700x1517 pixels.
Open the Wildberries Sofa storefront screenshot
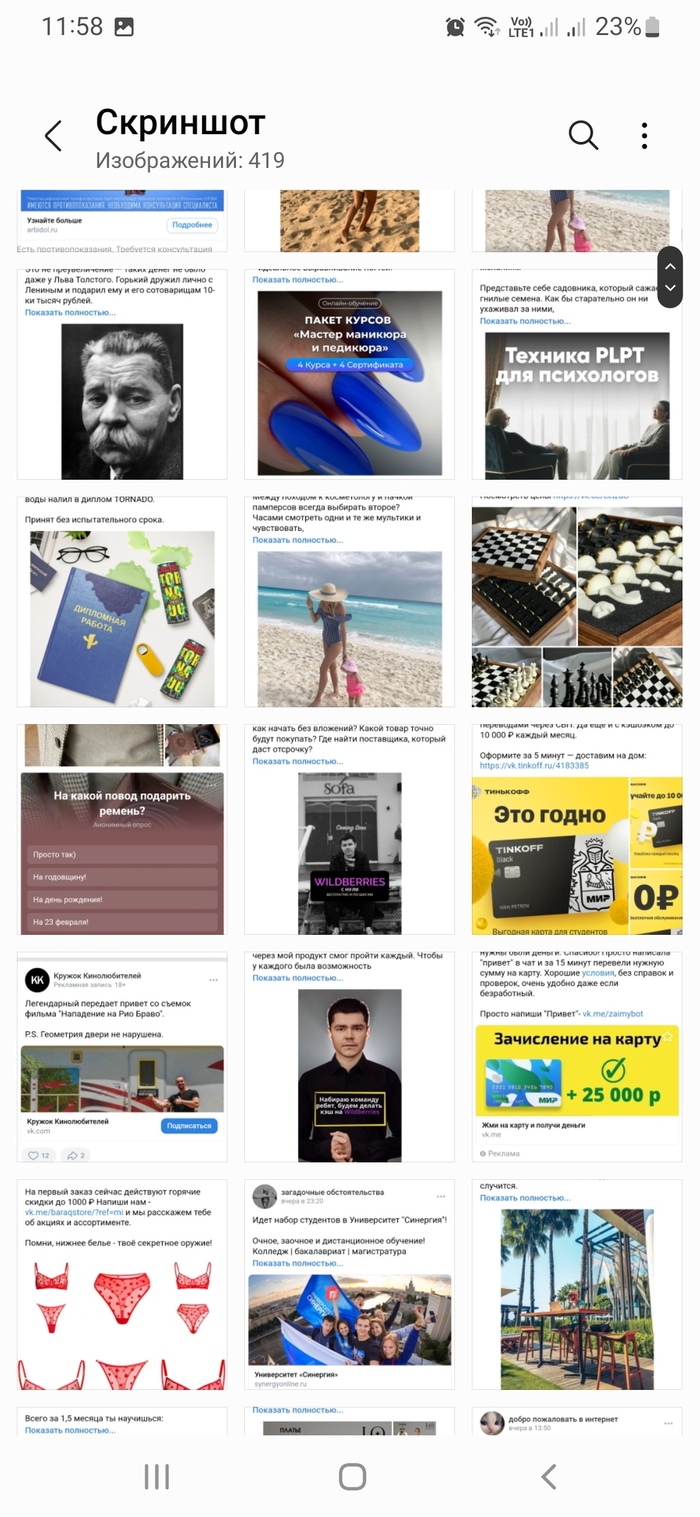(350, 830)
